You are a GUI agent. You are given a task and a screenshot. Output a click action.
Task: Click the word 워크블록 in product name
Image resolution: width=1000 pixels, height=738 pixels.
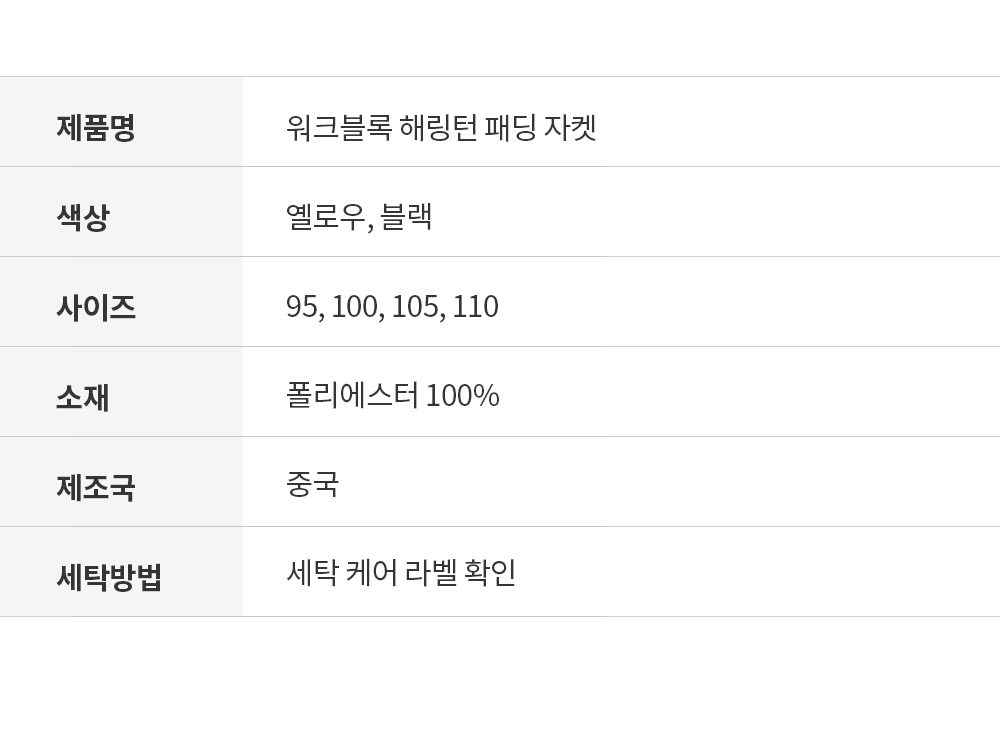[338, 128]
